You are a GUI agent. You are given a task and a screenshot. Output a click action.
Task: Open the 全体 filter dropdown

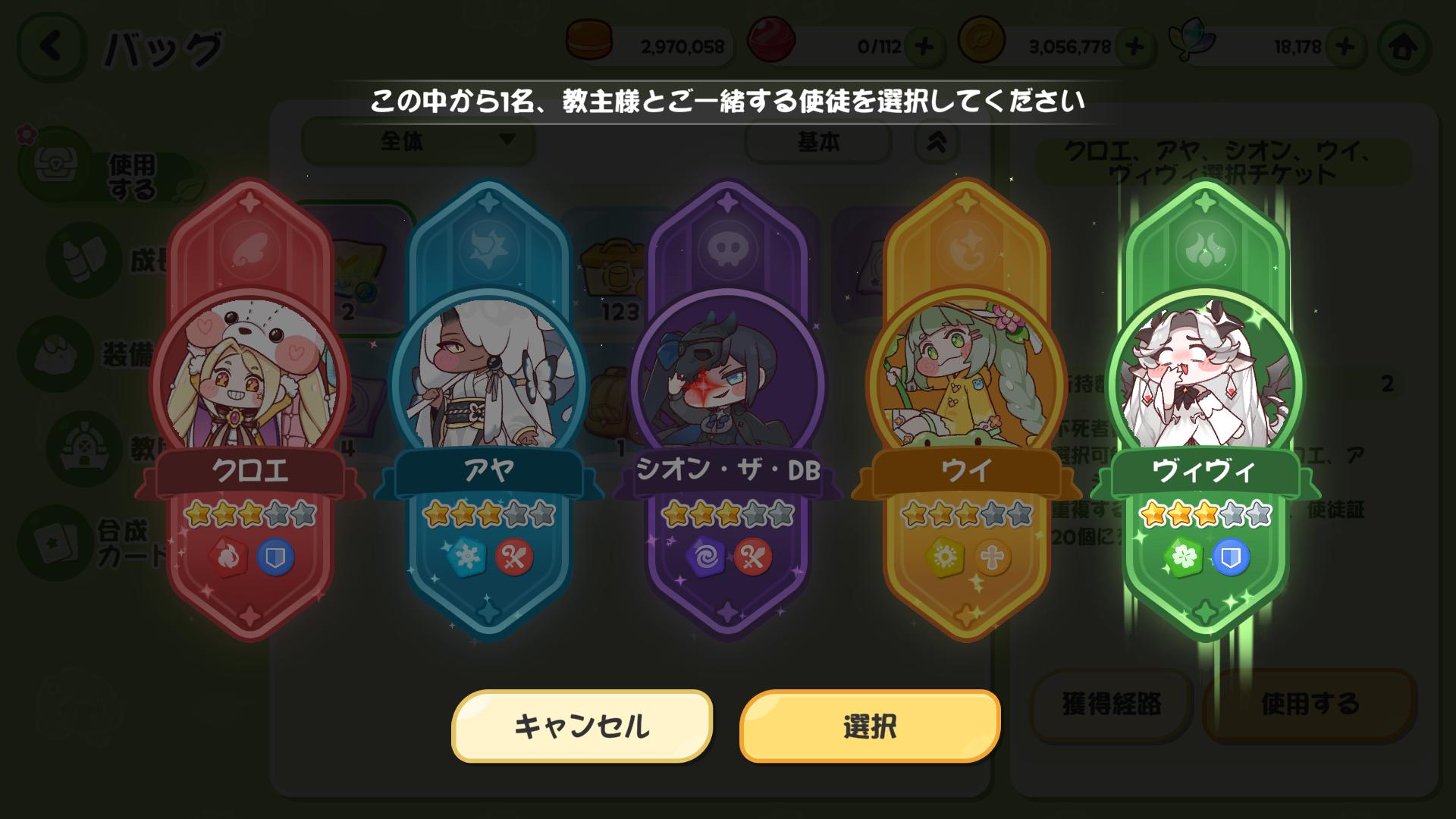[418, 141]
